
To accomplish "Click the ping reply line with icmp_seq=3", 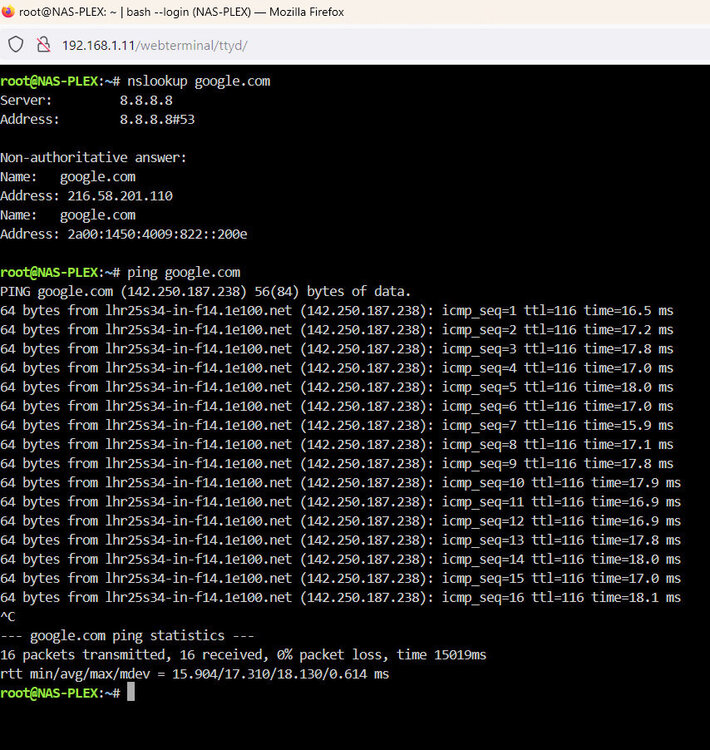I will click(x=337, y=349).
